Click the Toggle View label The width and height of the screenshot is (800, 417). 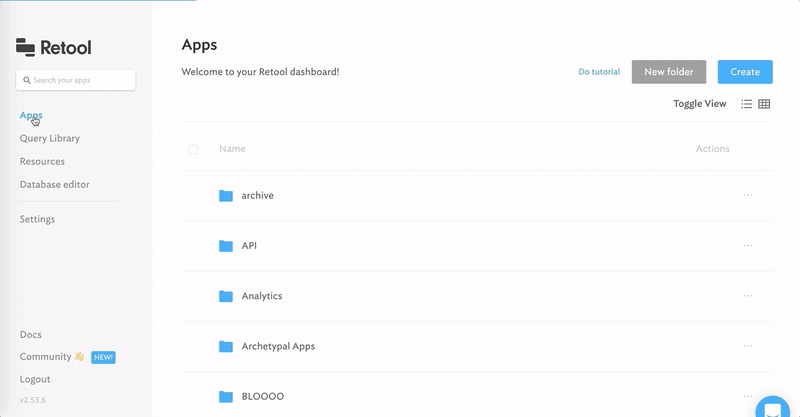tap(699, 104)
